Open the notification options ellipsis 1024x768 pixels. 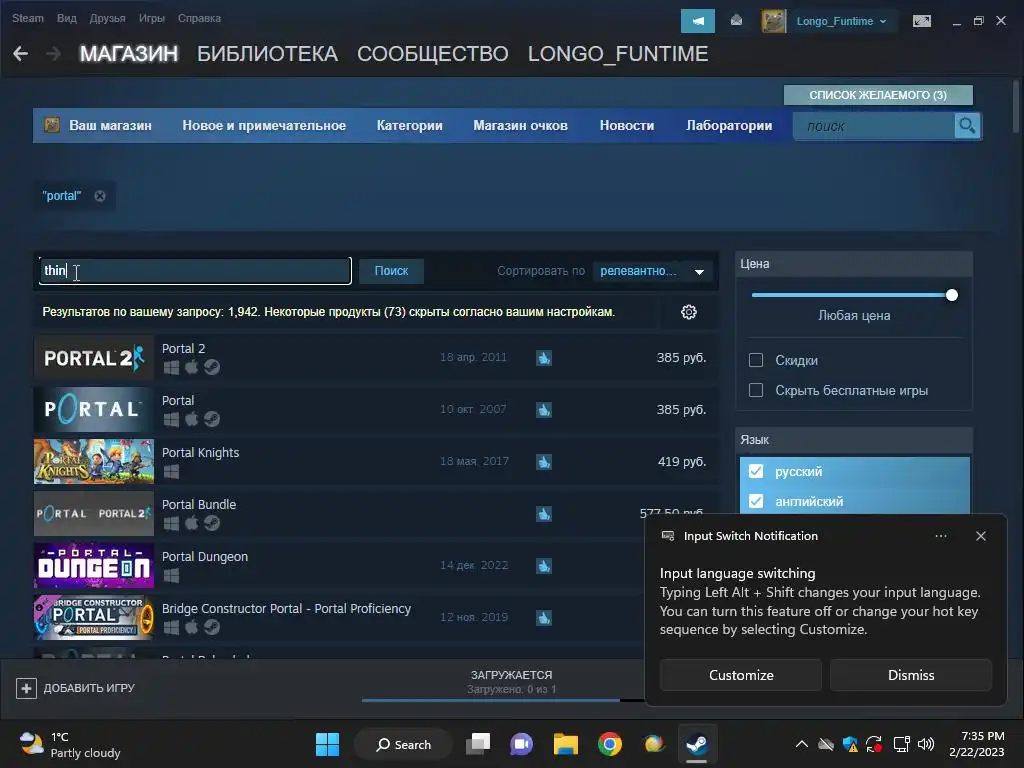[940, 536]
